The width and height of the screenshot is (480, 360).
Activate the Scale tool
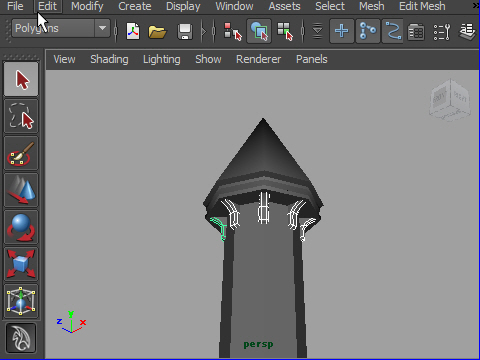tap(21, 264)
